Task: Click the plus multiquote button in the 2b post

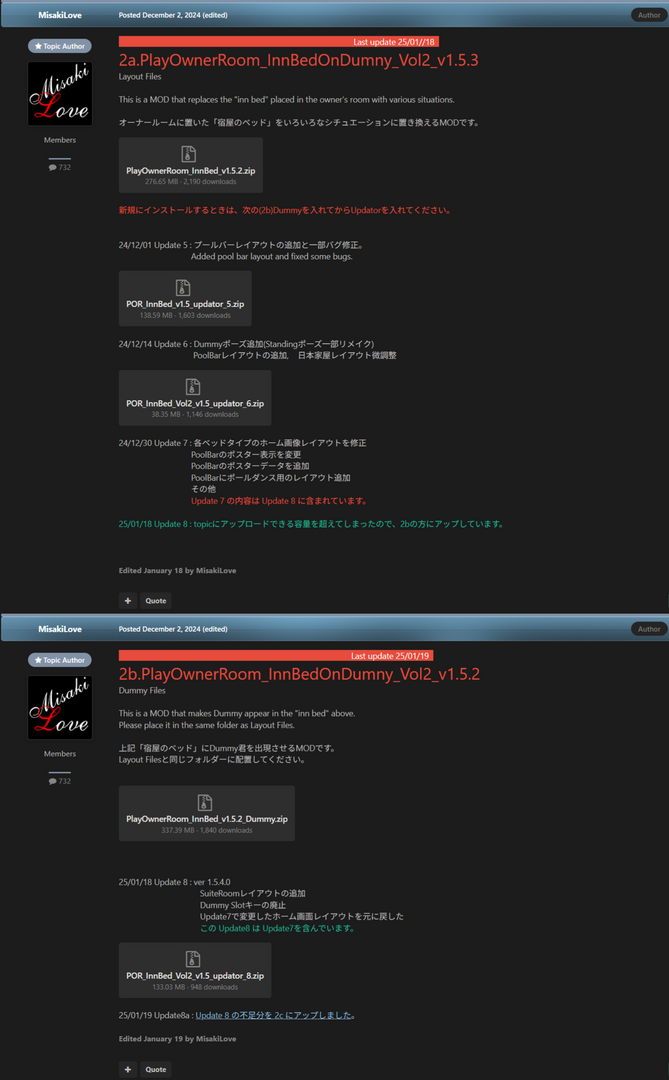Action: pyautogui.click(x=127, y=1070)
